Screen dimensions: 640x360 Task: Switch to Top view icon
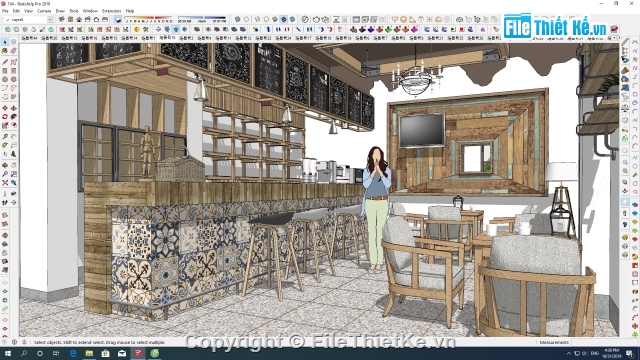click(x=70, y=19)
